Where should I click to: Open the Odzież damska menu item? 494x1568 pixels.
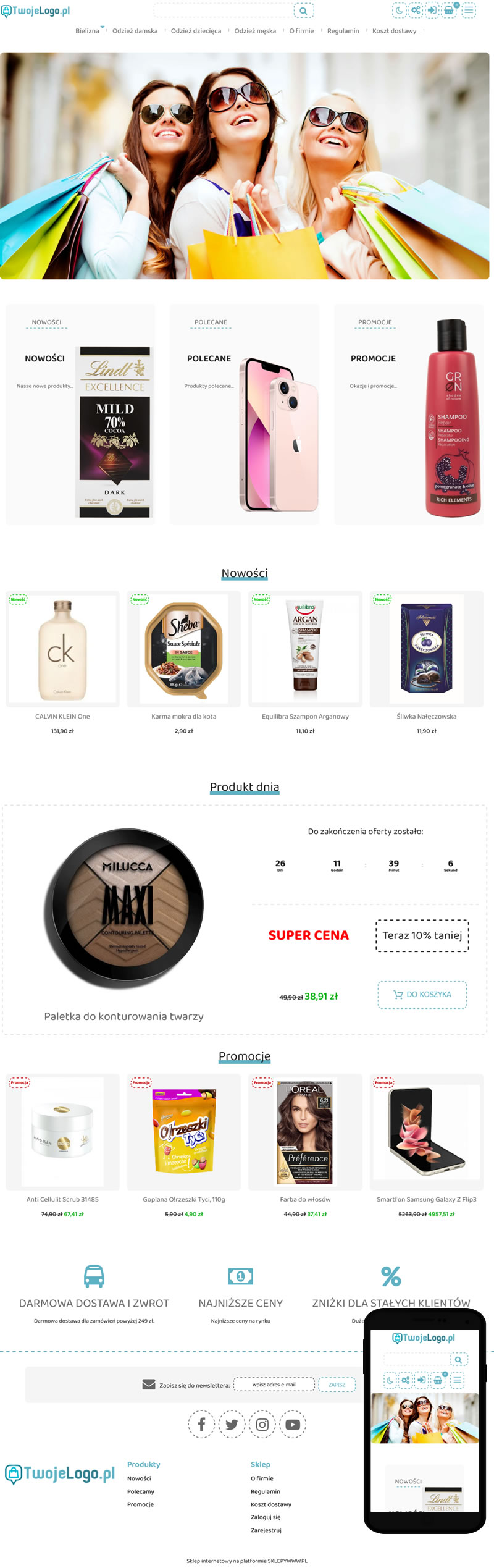[x=135, y=31]
